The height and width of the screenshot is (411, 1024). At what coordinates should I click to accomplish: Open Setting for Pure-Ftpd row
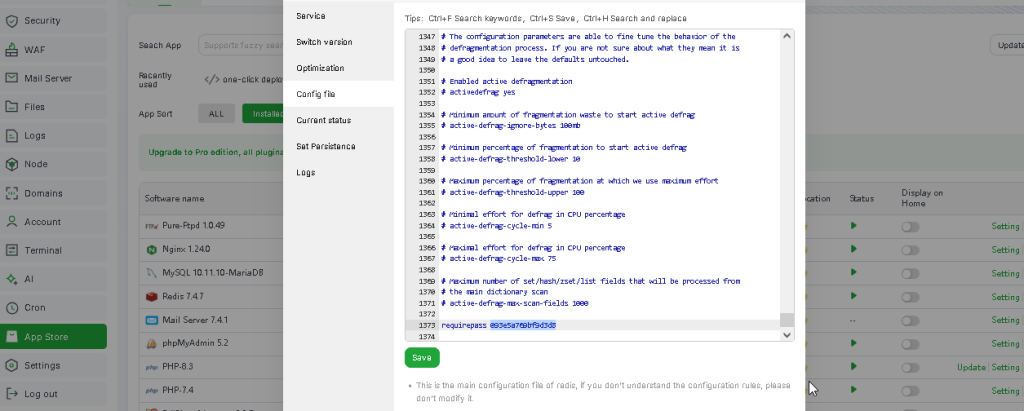tap(1005, 227)
